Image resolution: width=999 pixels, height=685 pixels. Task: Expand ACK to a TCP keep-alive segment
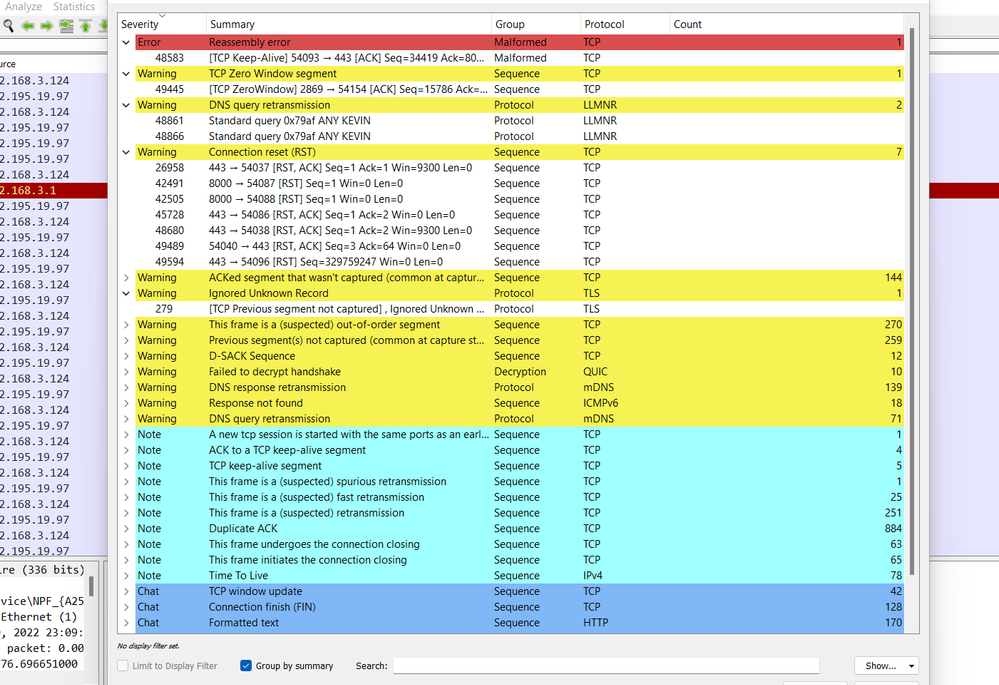126,451
